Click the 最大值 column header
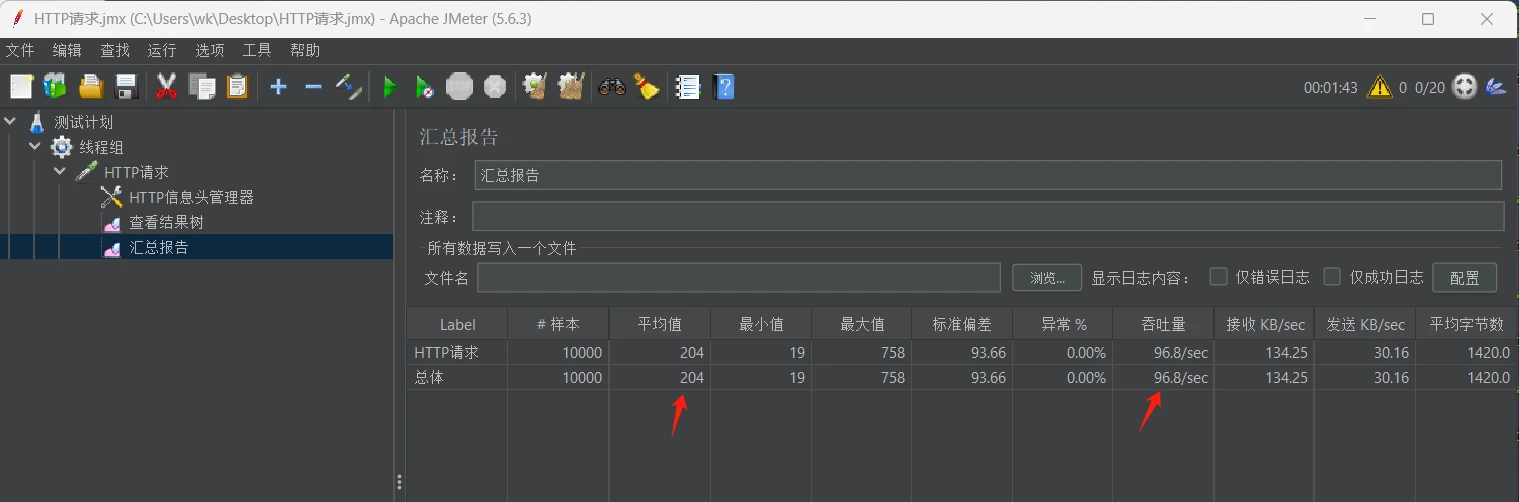Image resolution: width=1519 pixels, height=502 pixels. click(861, 324)
